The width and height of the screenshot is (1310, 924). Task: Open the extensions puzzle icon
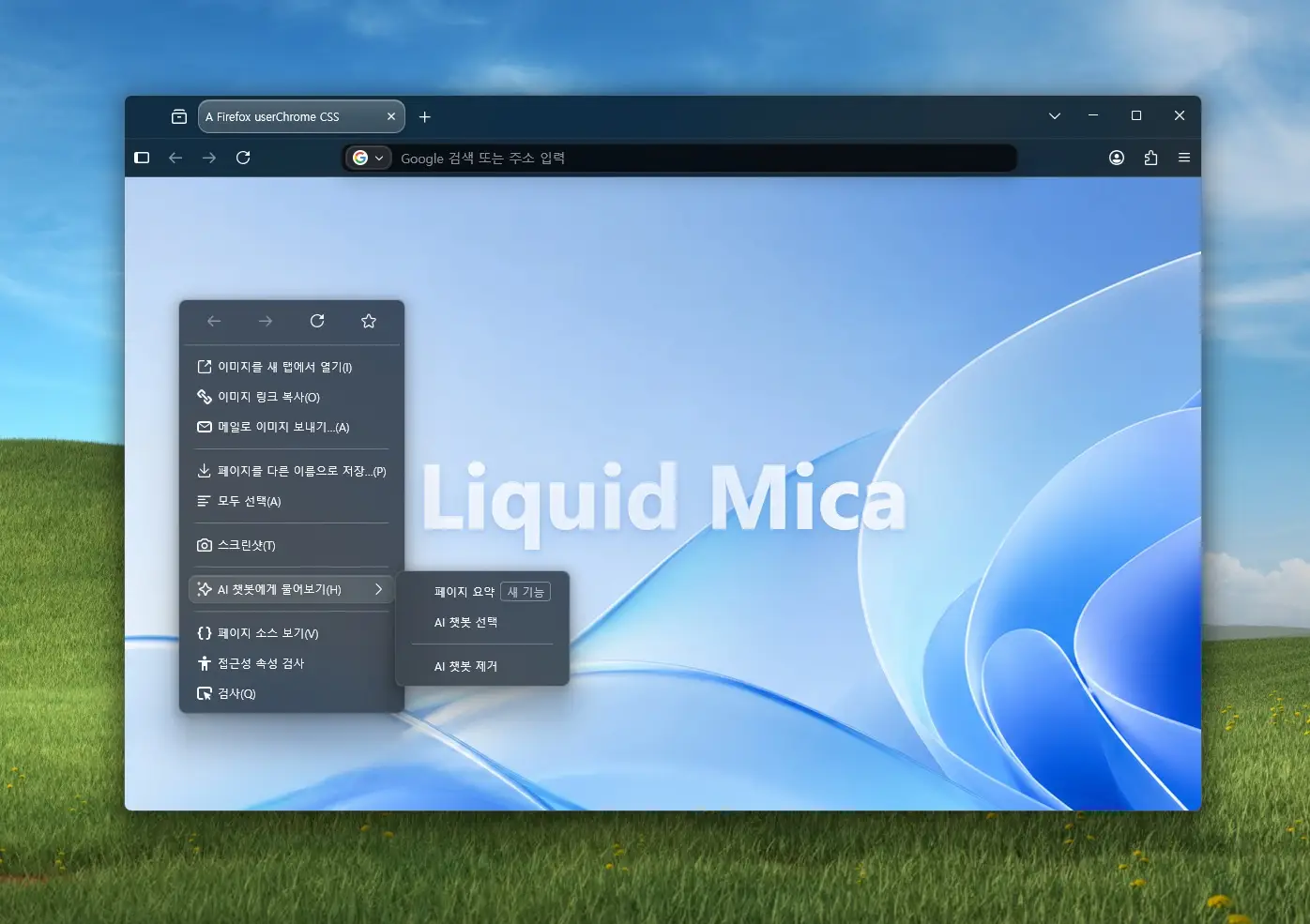pyautogui.click(x=1150, y=158)
